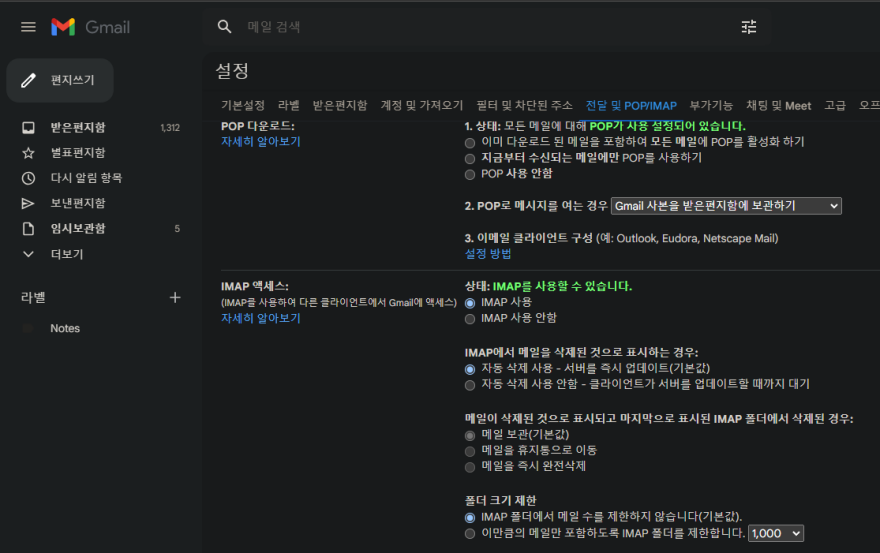This screenshot has height=553, width=880.
Task: Select 자동 삭제 사용 radio option
Action: click(x=470, y=369)
